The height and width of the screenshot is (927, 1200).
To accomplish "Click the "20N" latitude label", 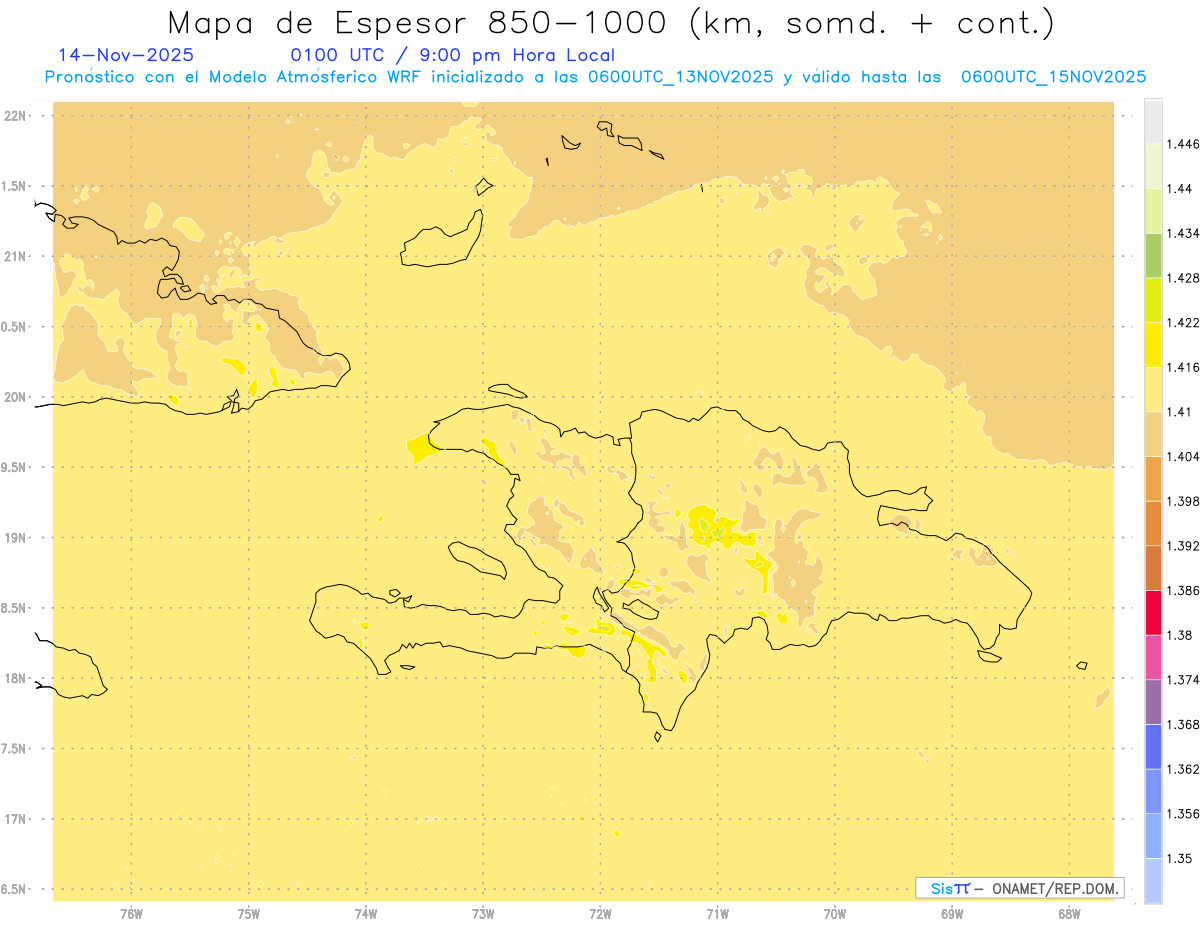I will pos(15,397).
